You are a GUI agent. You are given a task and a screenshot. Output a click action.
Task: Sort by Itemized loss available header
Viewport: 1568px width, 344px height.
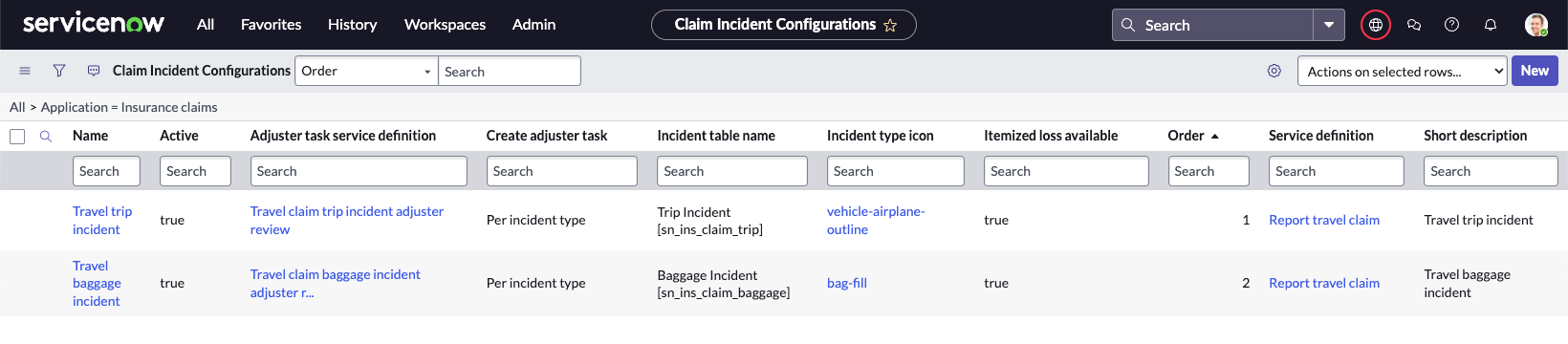(x=1051, y=137)
